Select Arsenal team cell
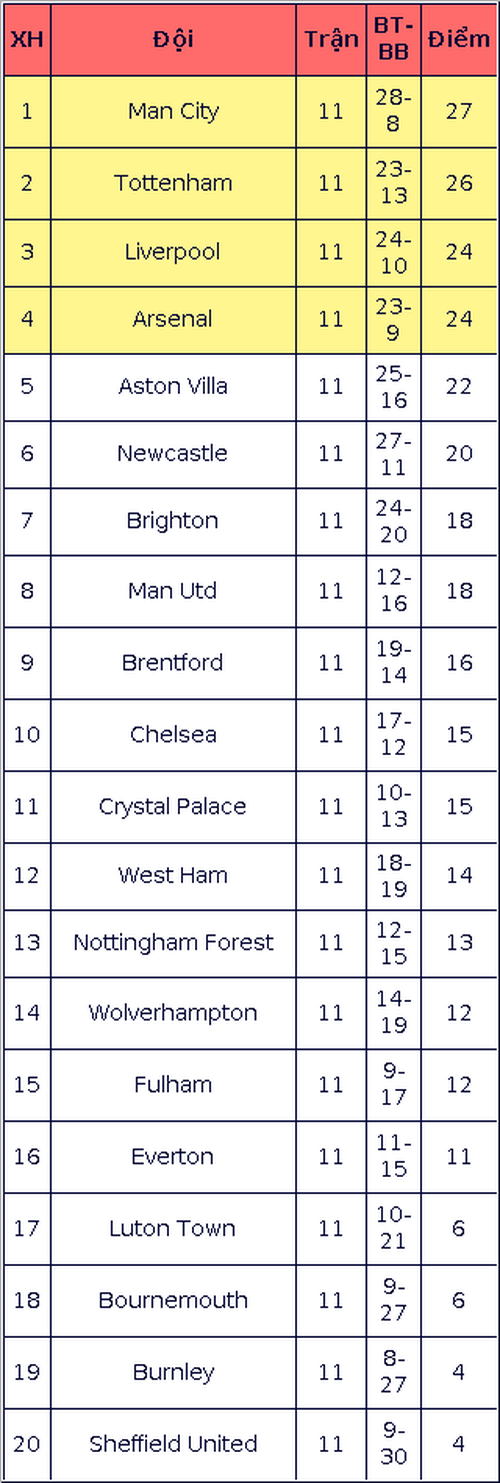Screen dimensions: 500x1483 click(x=173, y=320)
